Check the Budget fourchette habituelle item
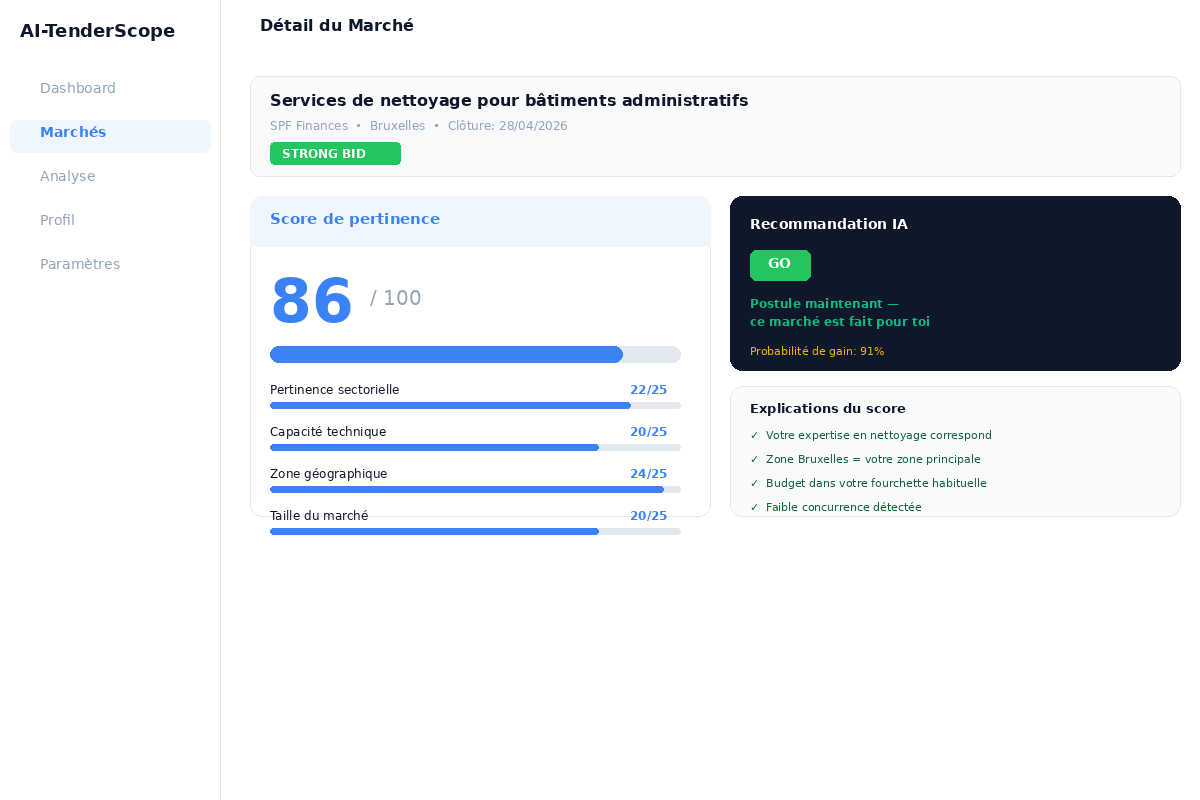Screen dimensions: 1200x800 [866, 483]
